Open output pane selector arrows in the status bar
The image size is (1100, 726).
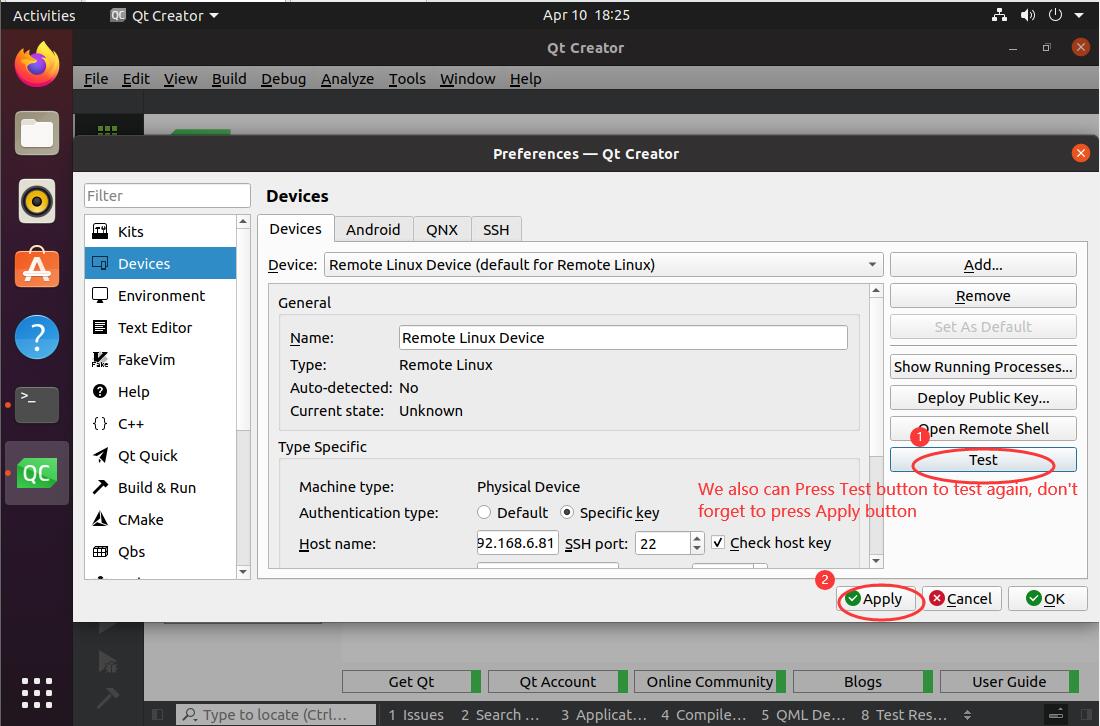point(967,715)
